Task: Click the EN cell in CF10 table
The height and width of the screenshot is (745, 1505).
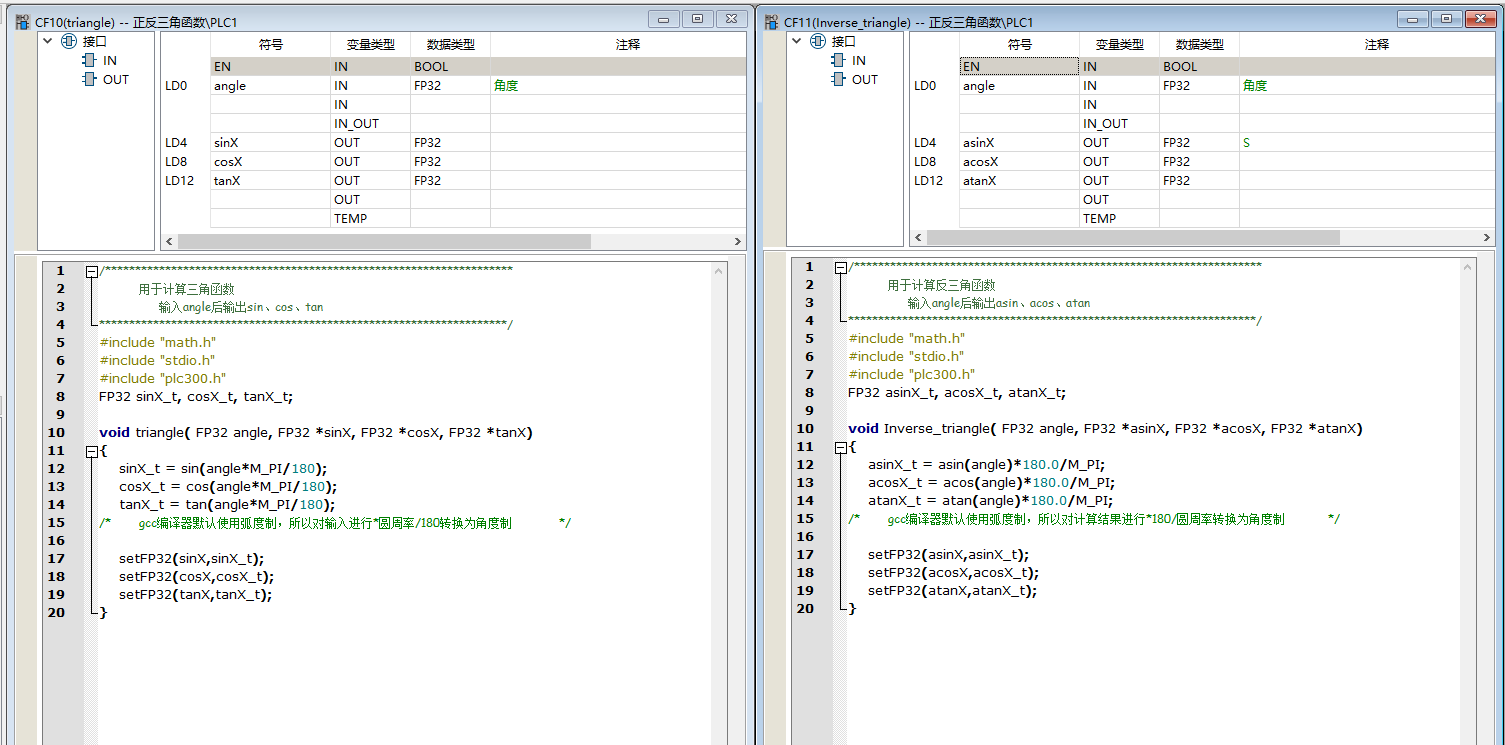Action: point(270,67)
